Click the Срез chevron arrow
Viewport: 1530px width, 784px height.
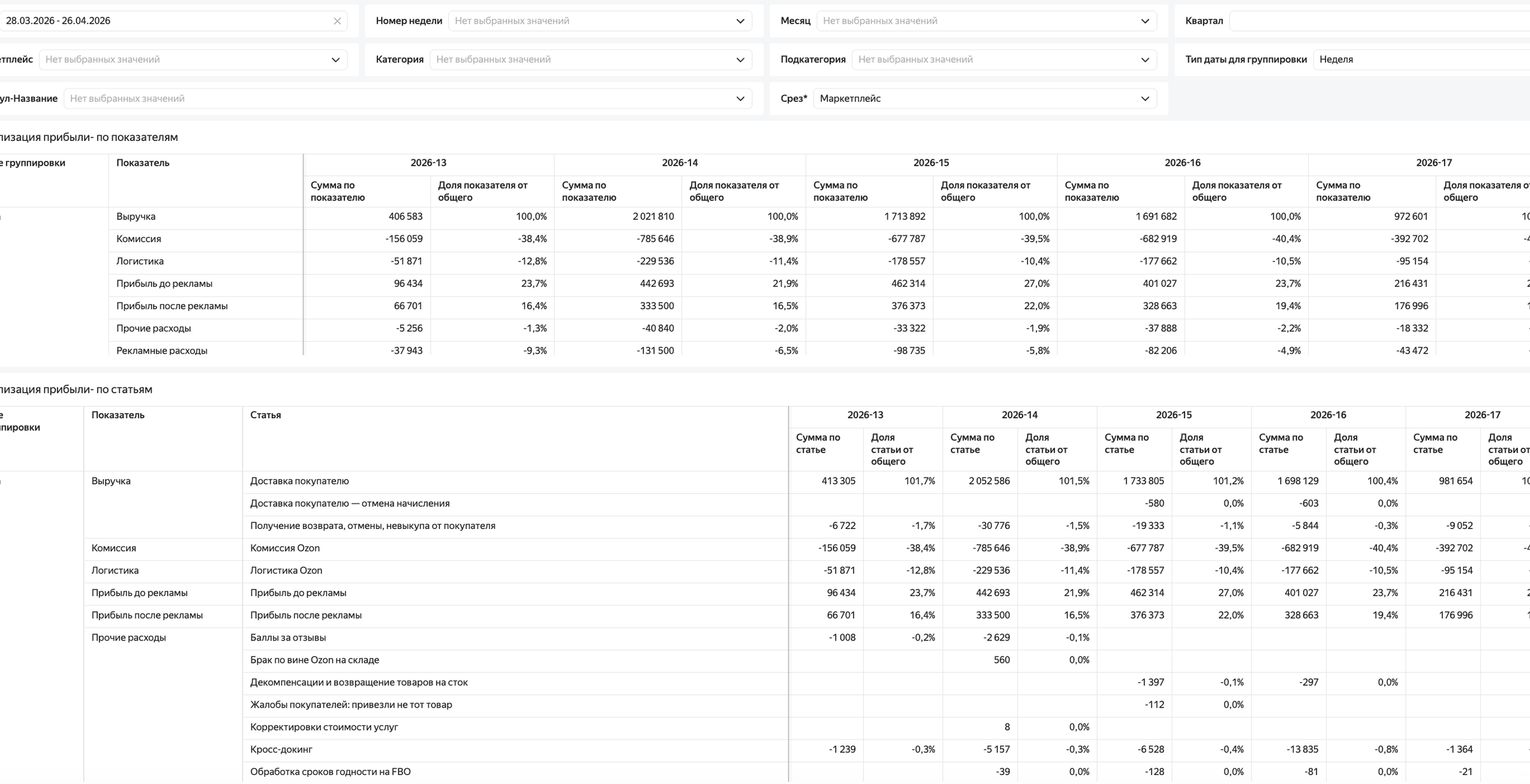(x=1145, y=99)
